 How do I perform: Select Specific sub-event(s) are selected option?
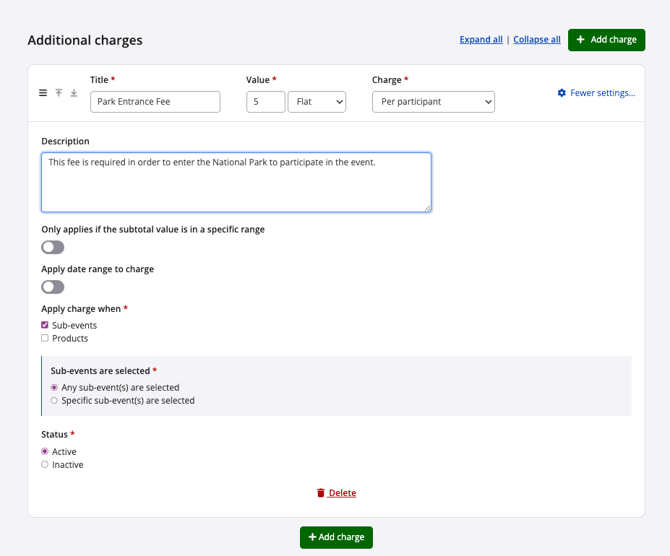[54, 401]
